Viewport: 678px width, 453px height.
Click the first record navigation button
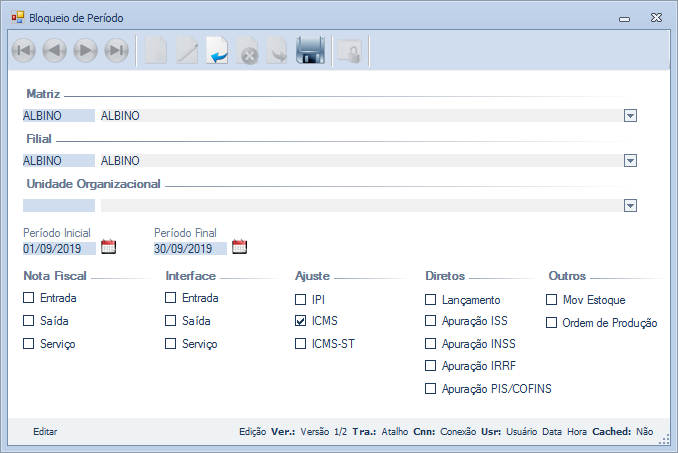point(24,51)
